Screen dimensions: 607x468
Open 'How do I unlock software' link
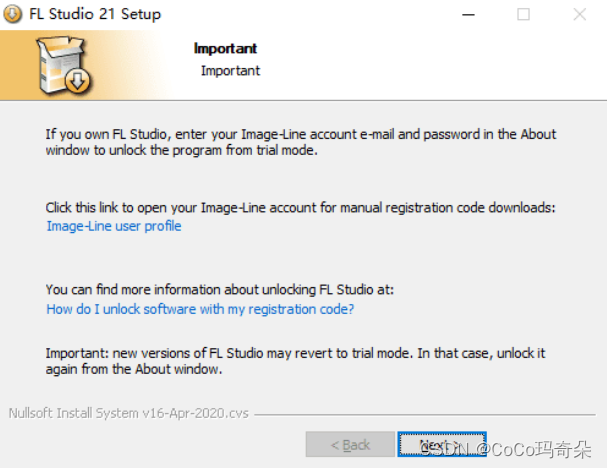pyautogui.click(x=200, y=309)
